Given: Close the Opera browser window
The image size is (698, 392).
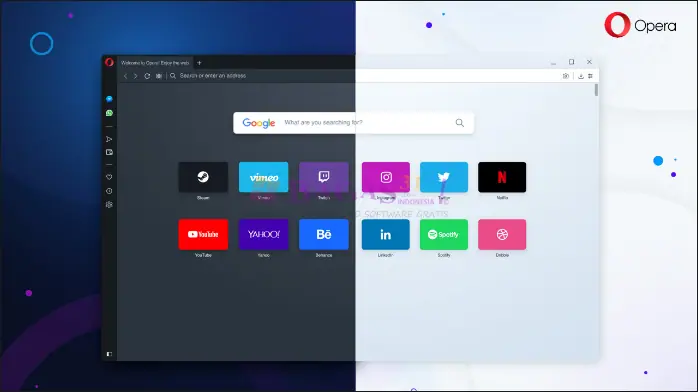Looking at the screenshot, I should (589, 62).
